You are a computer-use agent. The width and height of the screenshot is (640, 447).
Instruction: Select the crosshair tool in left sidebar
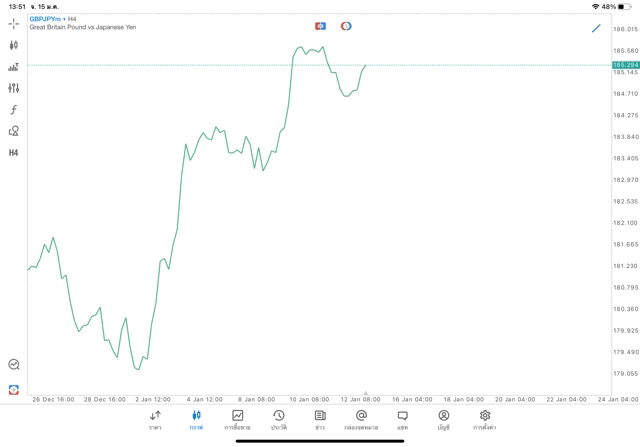pyautogui.click(x=14, y=23)
